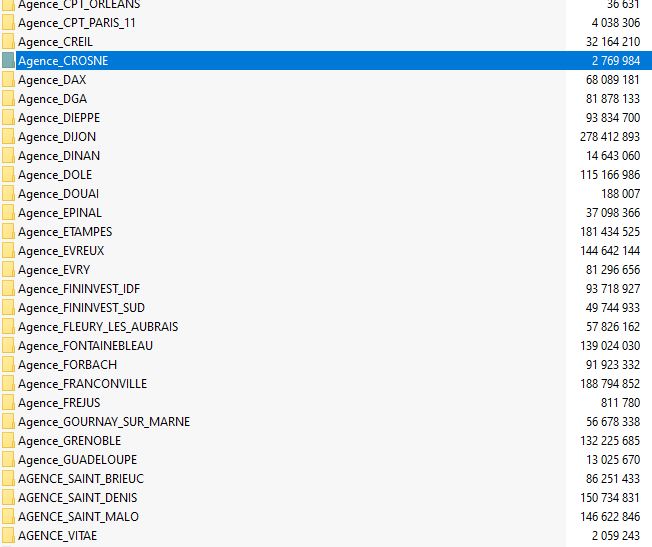Screen dimensions: 652x547
Task: Click the folder icon beside Agence_DAX
Action: click(8, 80)
